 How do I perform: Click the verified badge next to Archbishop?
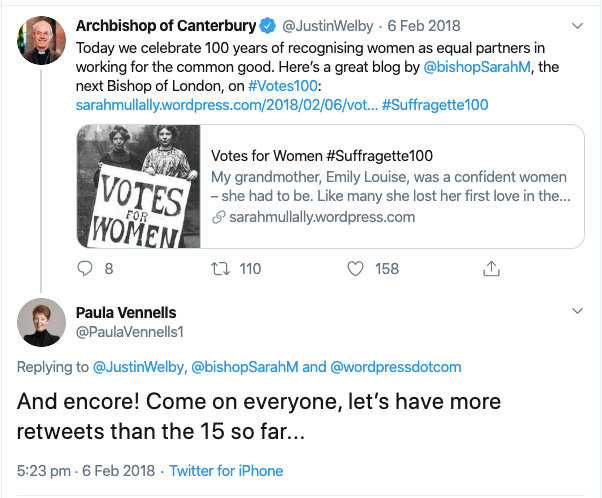(266, 25)
